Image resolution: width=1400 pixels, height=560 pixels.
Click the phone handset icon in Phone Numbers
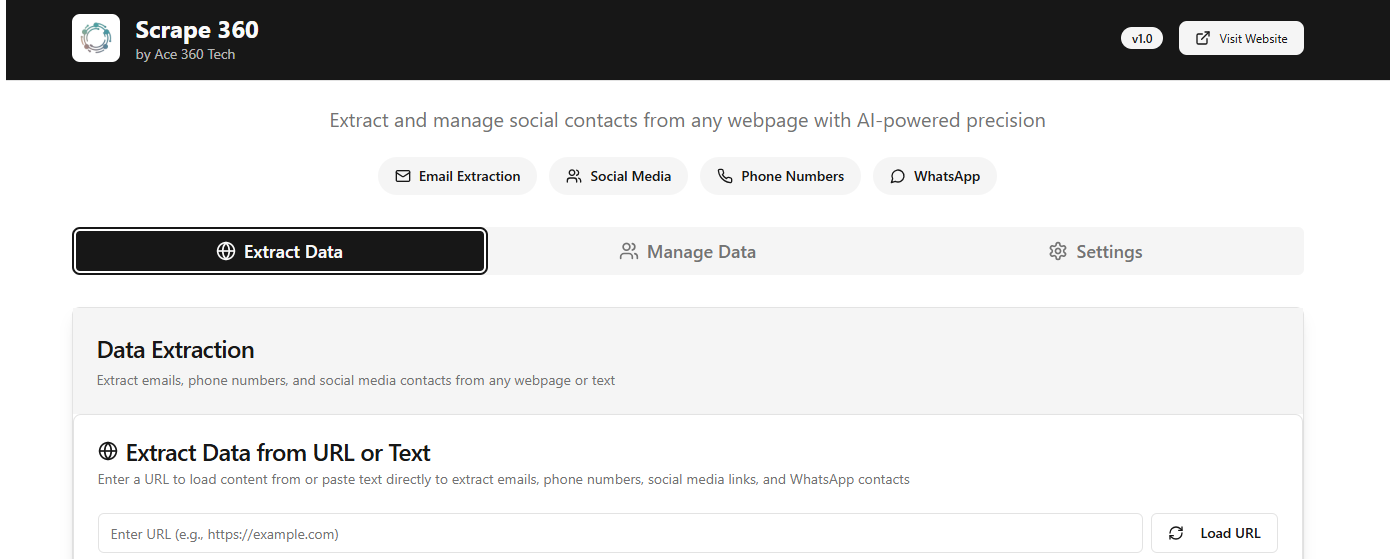tap(725, 176)
